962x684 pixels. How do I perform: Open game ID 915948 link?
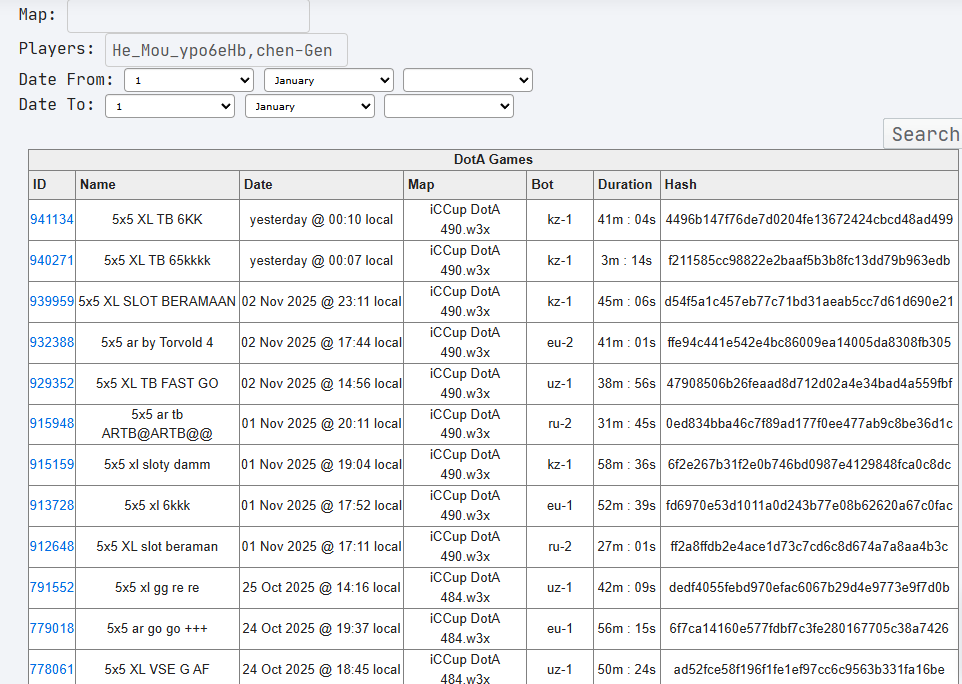(52, 424)
